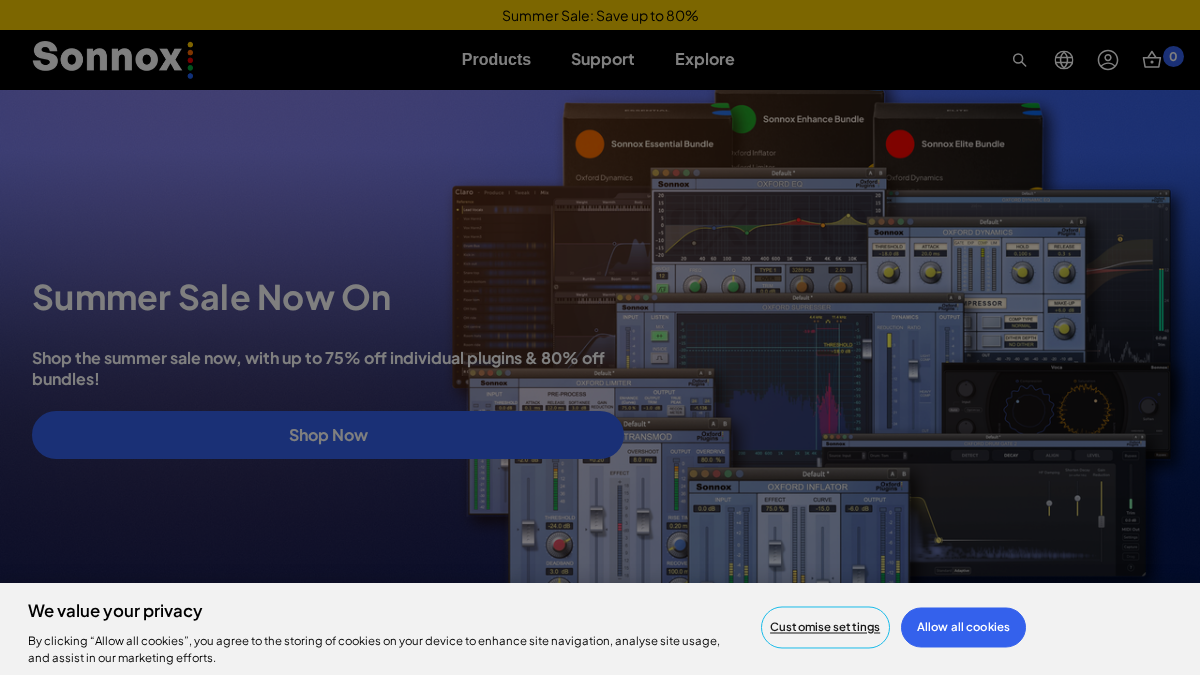
Task: Open the search icon in header
Action: (1019, 60)
